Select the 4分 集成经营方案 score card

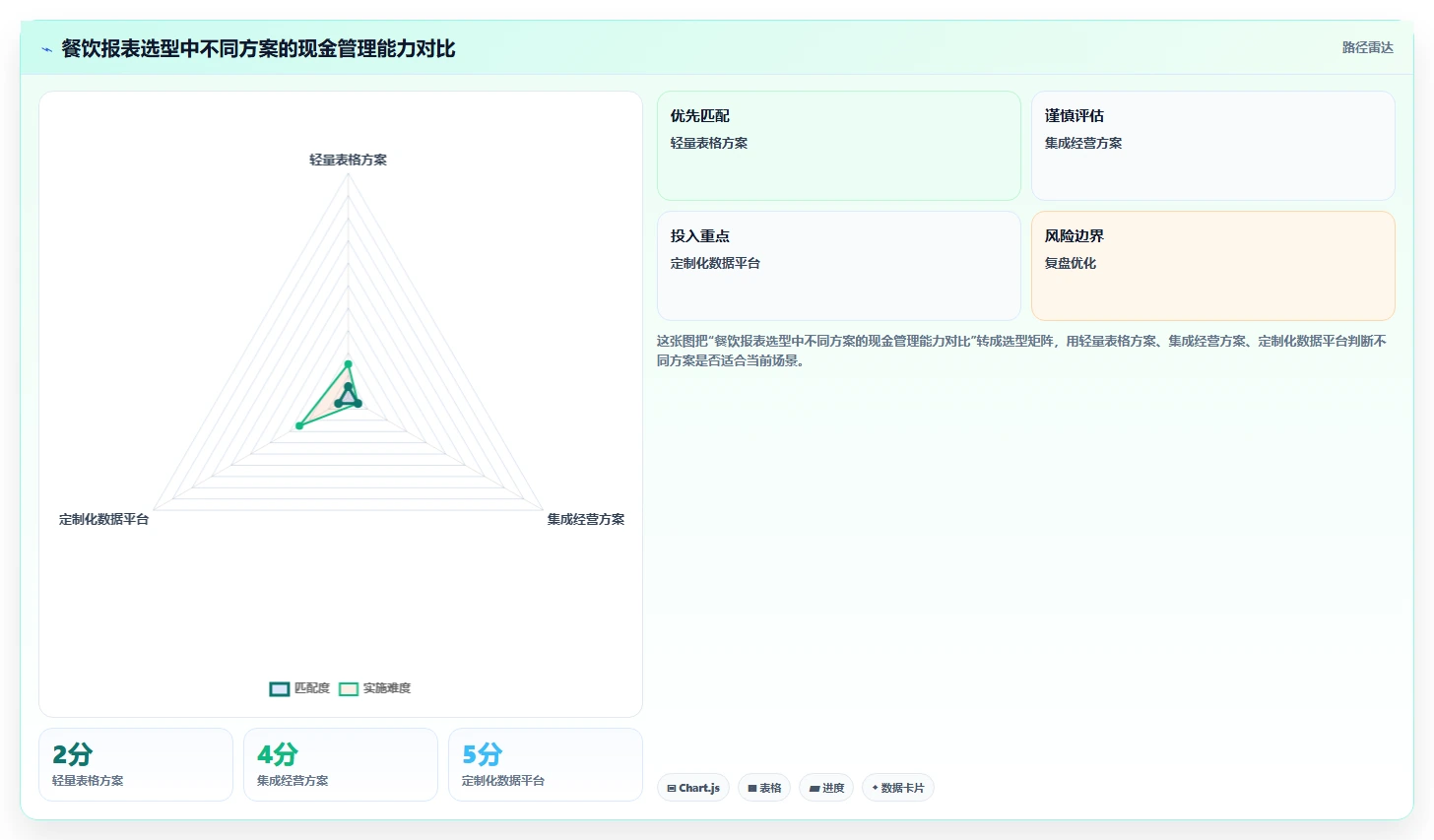click(341, 764)
